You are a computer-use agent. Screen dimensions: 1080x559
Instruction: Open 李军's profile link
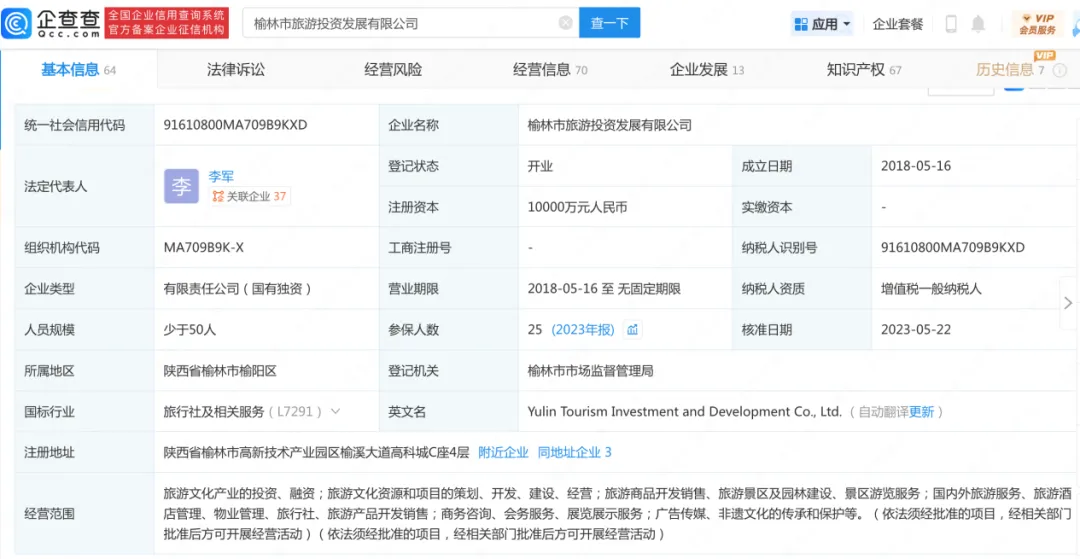click(221, 176)
